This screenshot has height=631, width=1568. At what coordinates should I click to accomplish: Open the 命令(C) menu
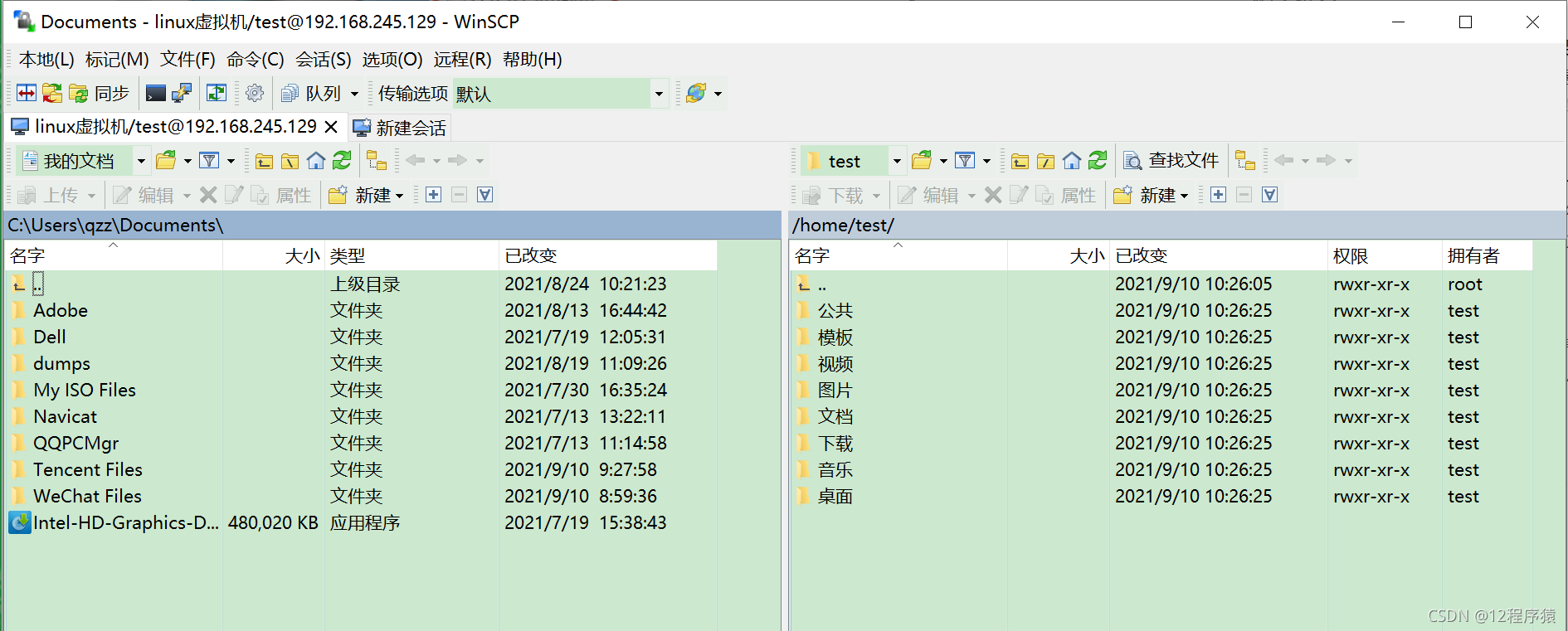coord(256,60)
